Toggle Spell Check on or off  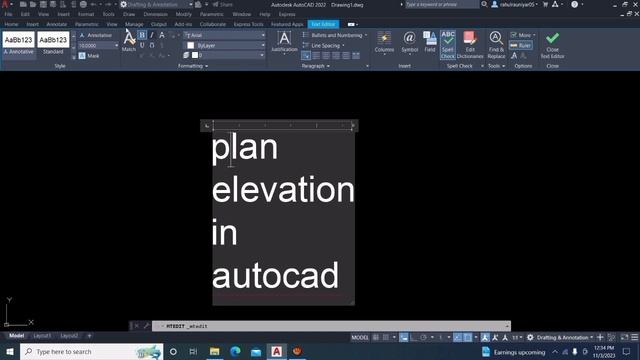coord(448,44)
